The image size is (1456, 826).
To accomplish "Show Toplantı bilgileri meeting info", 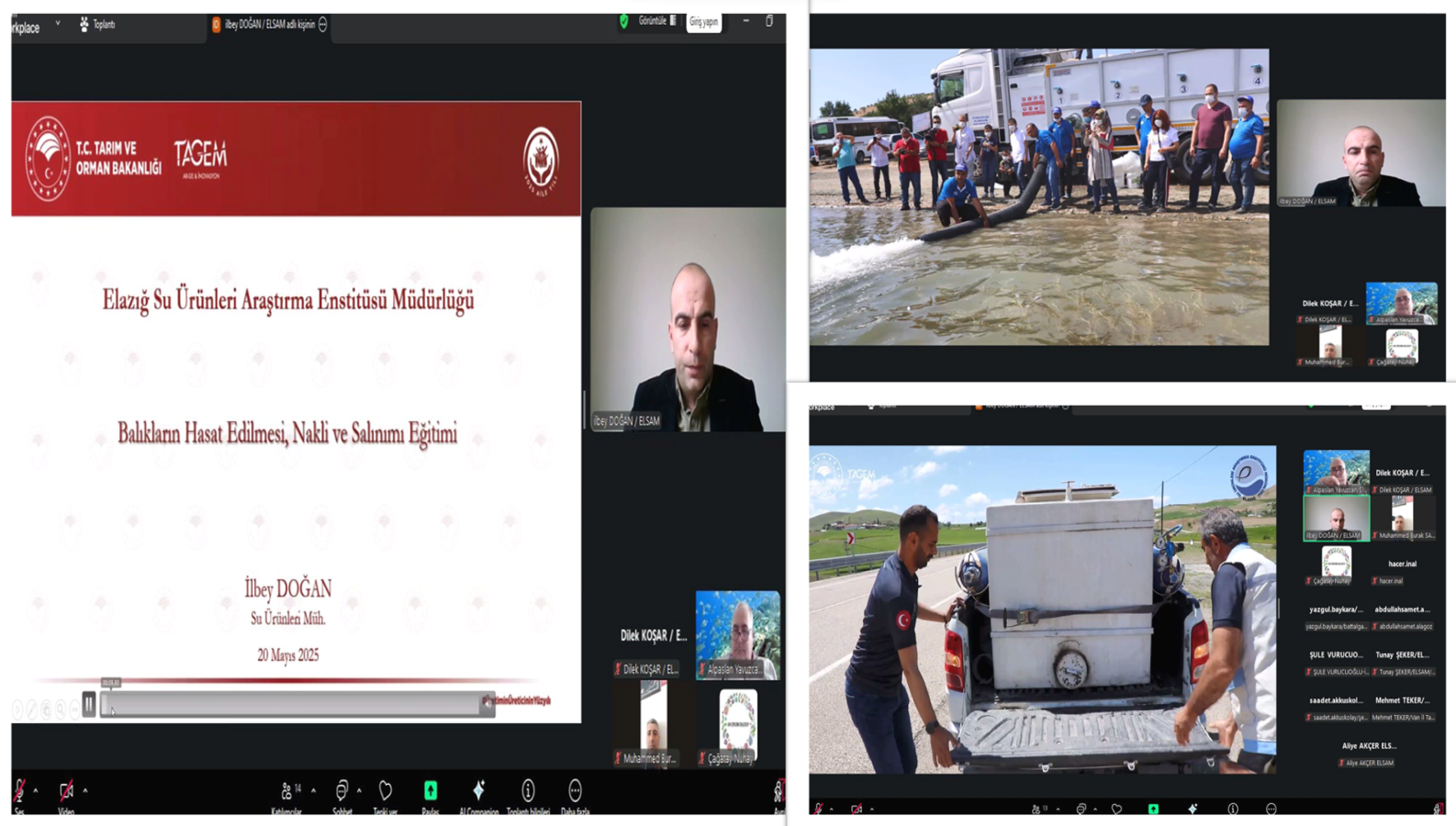I will [x=528, y=791].
